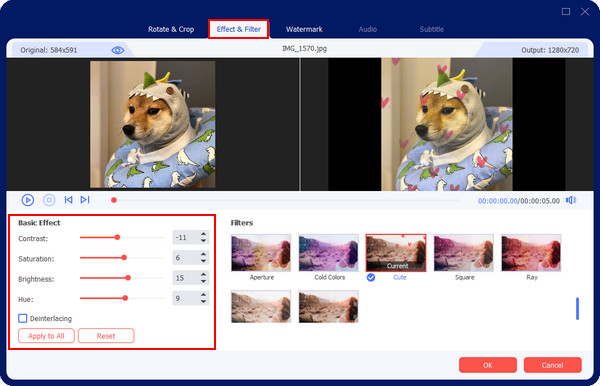Click the Cute filter checkmark
600x386 pixels.
coord(371,277)
